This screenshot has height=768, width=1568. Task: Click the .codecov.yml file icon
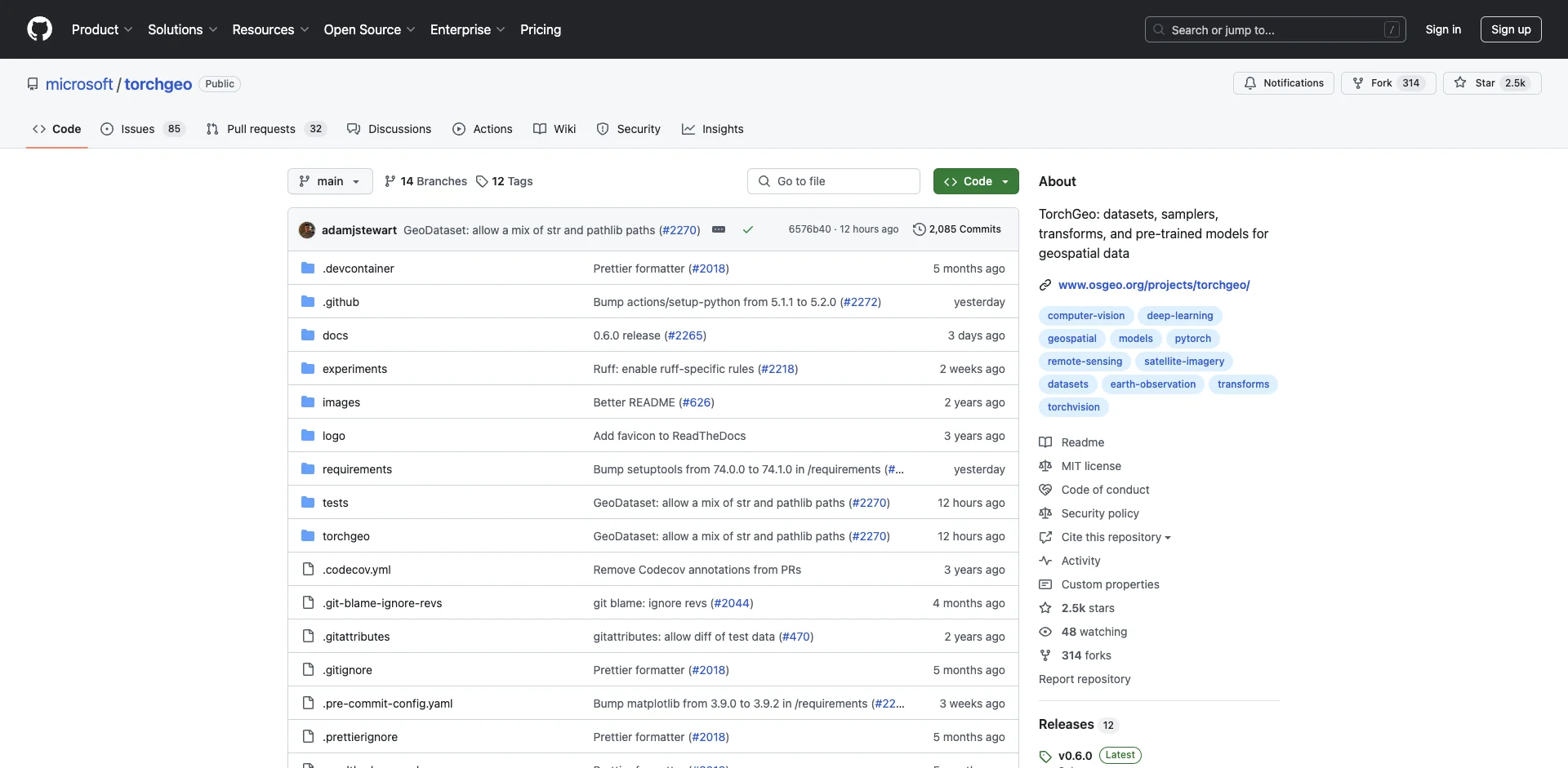pyautogui.click(x=308, y=569)
